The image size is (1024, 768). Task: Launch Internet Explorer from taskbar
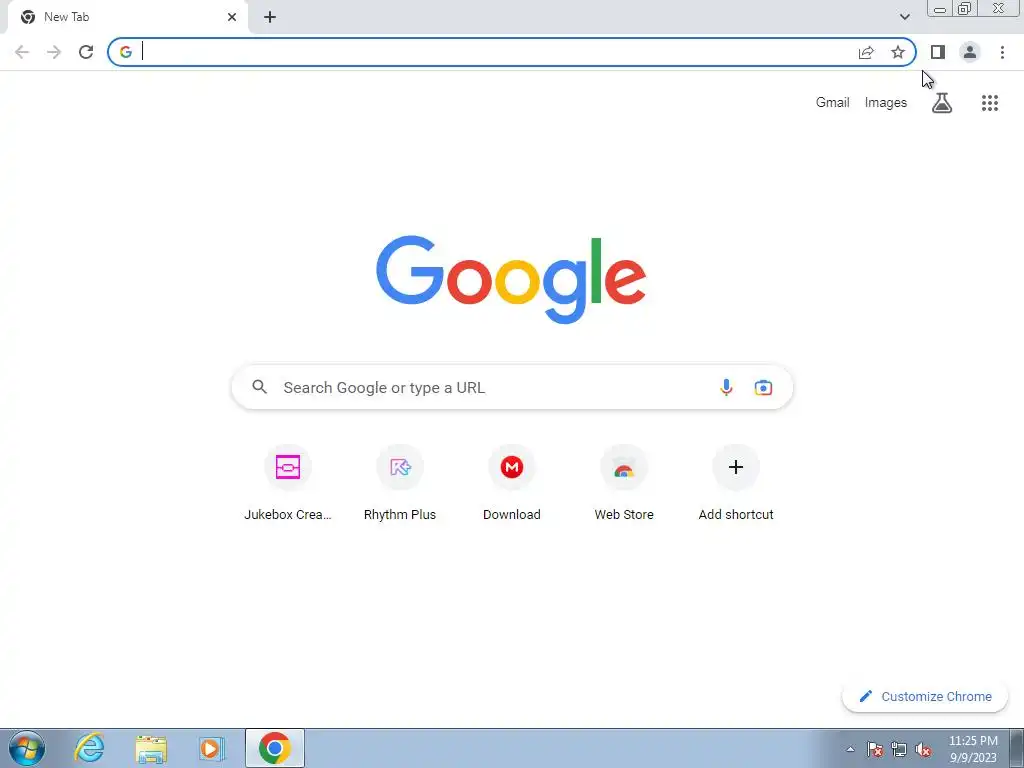tap(89, 748)
